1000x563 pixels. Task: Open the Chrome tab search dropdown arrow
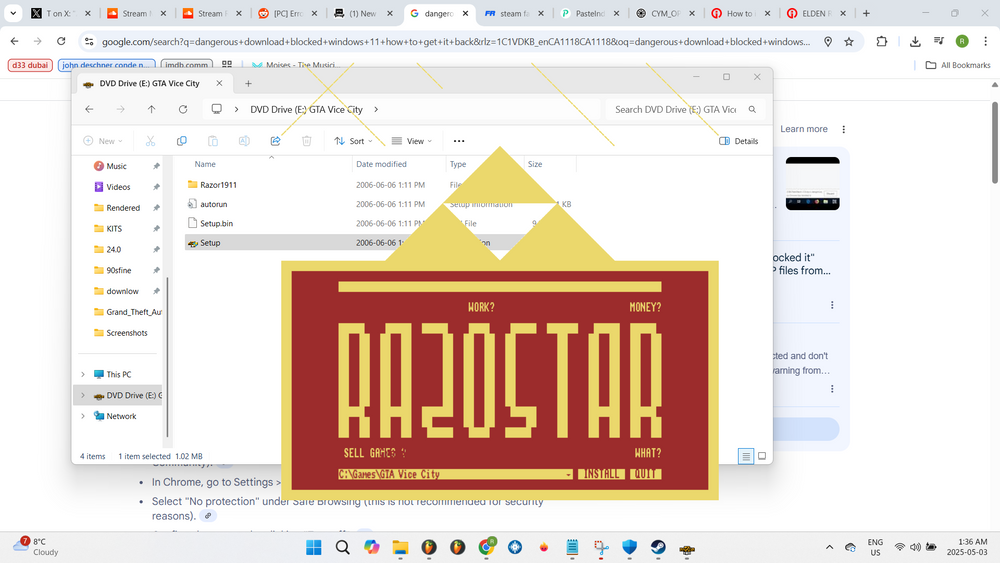(13, 13)
